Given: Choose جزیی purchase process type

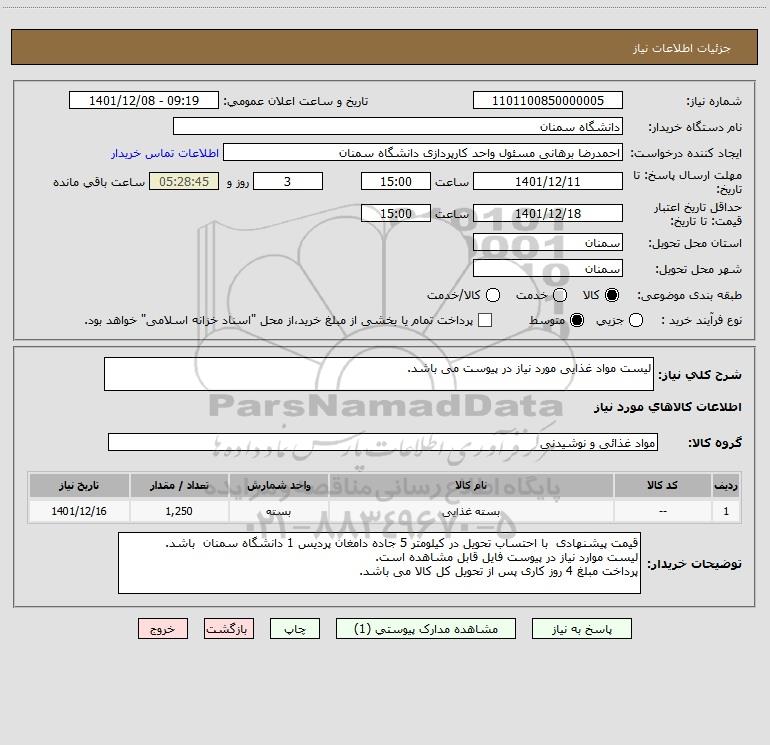Looking at the screenshot, I should 636,320.
